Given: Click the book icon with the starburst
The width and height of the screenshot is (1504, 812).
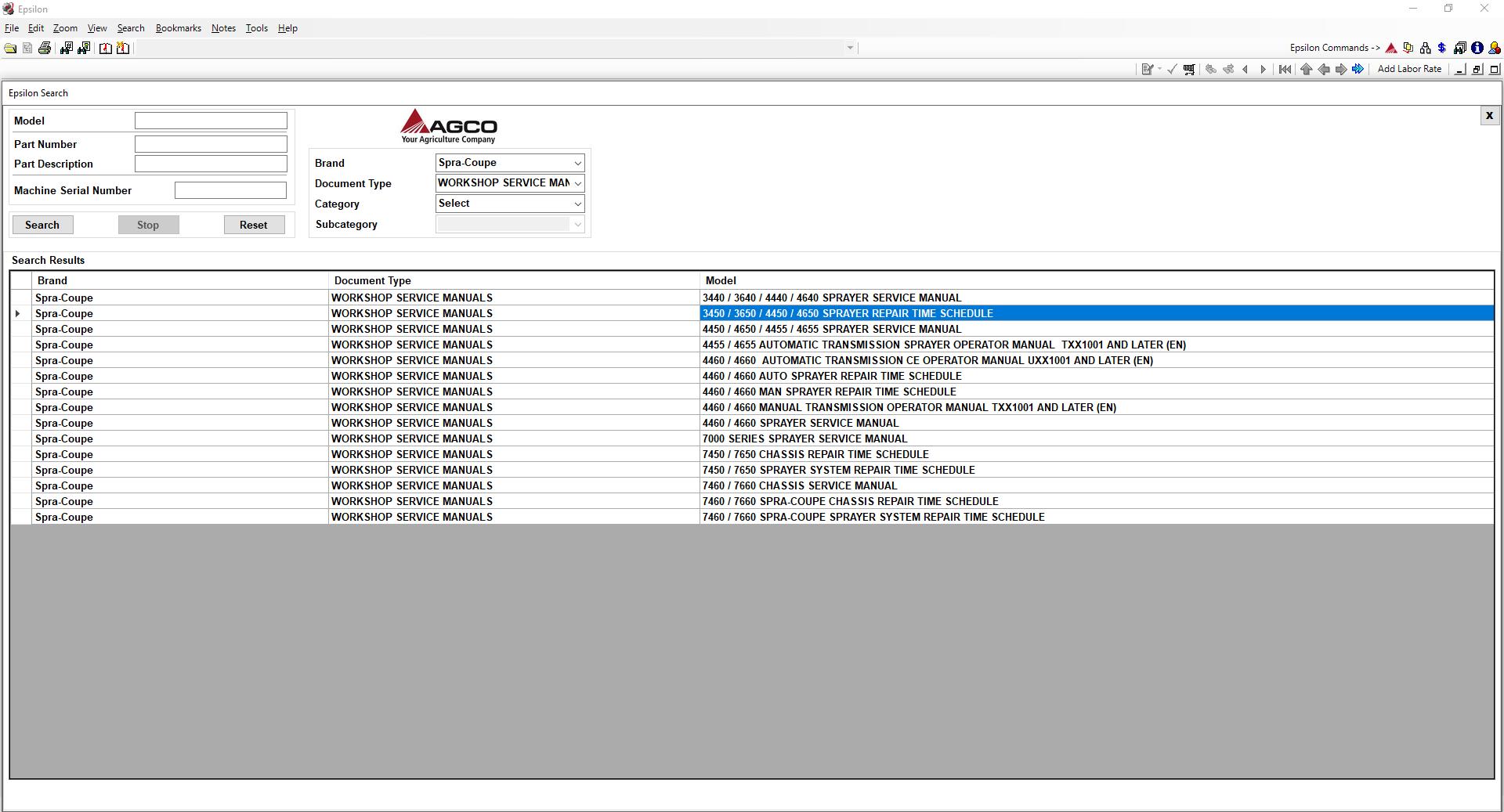Looking at the screenshot, I should pos(123,49).
